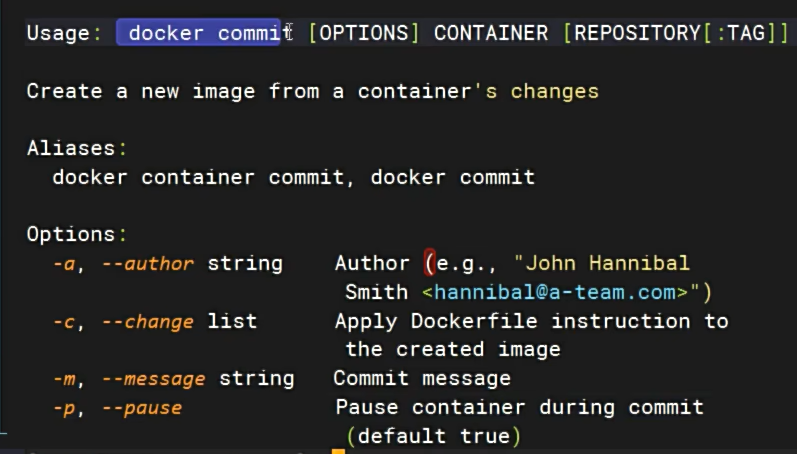Click the -c short flag
The image size is (797, 454).
(65, 322)
